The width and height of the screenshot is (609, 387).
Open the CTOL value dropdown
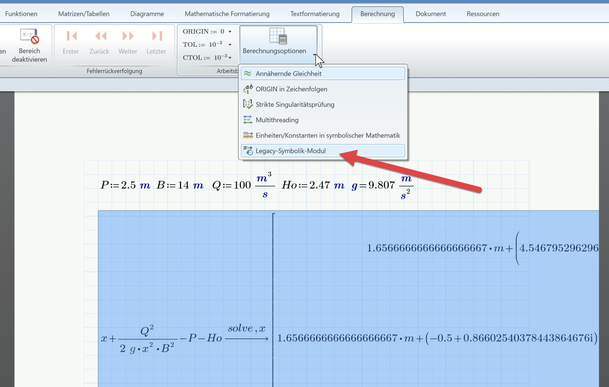tap(230, 58)
